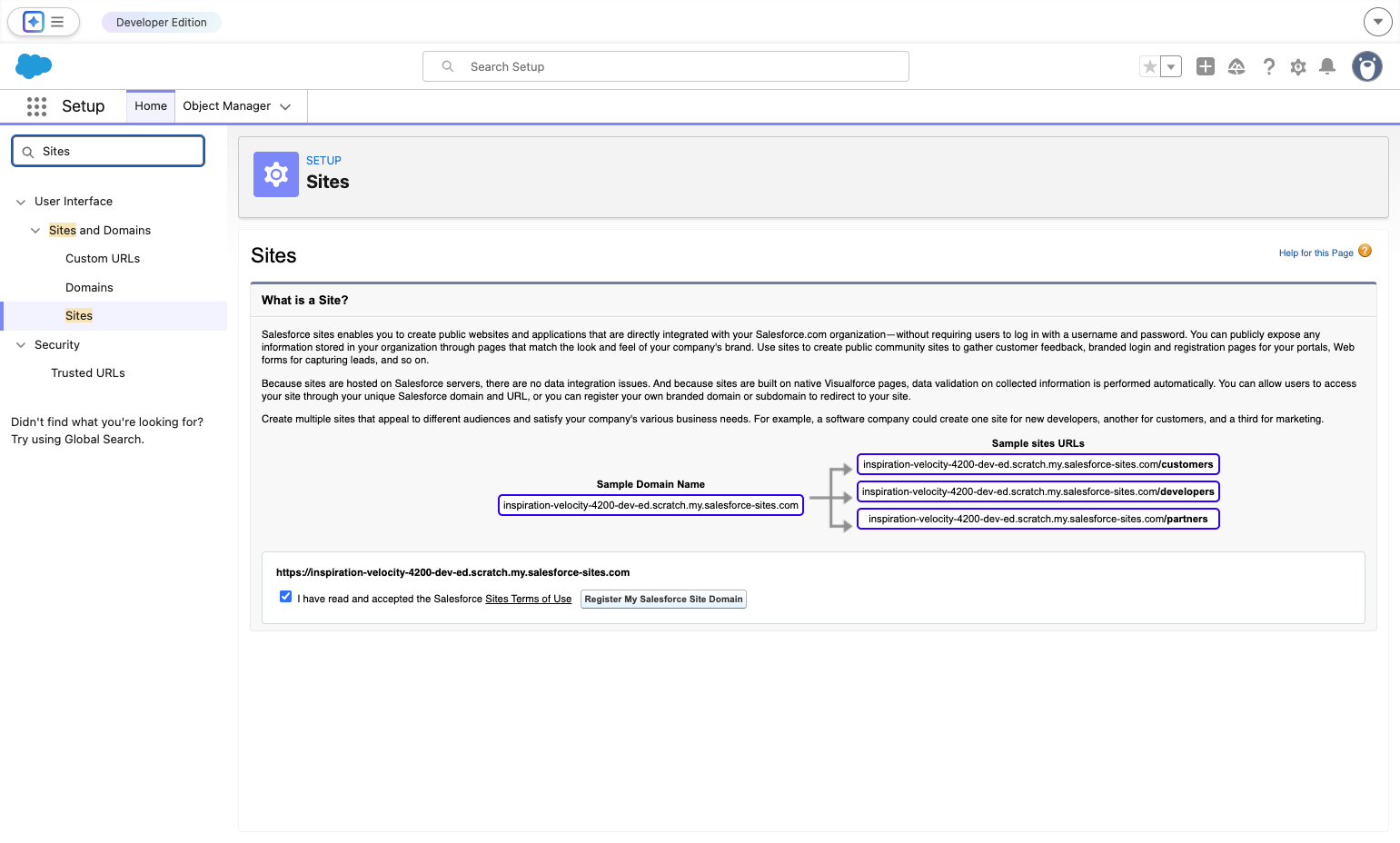
Task: Click Register My Salesforce Site Domain button
Action: [x=663, y=600]
